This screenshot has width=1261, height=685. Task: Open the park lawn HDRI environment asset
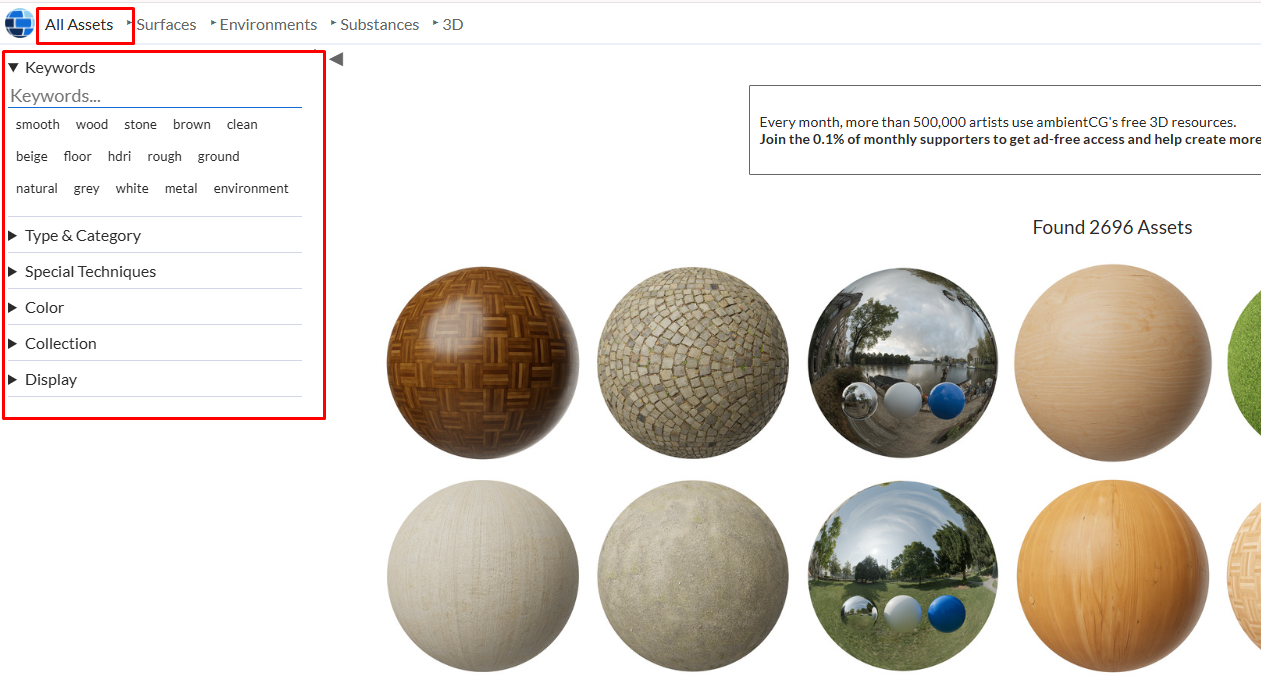click(x=902, y=576)
